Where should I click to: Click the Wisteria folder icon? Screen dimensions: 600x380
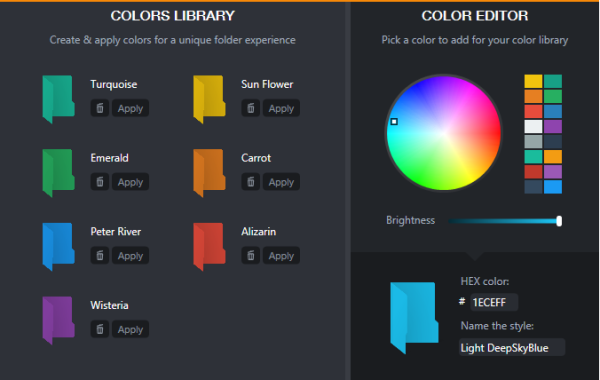click(58, 320)
